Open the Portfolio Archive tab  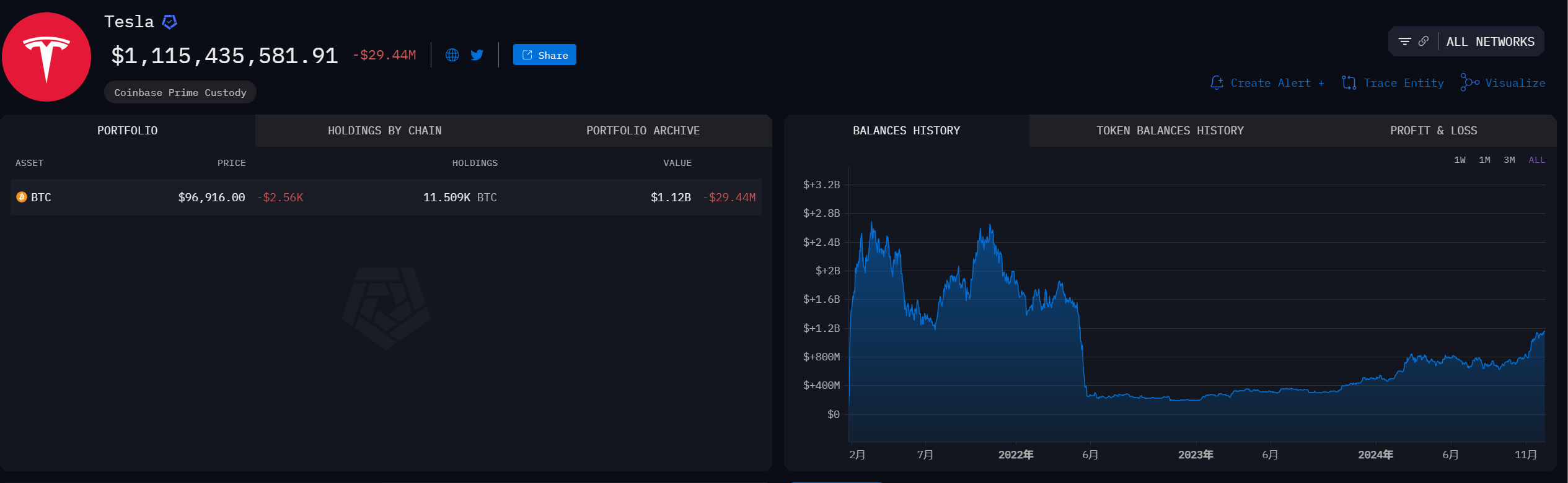(643, 131)
